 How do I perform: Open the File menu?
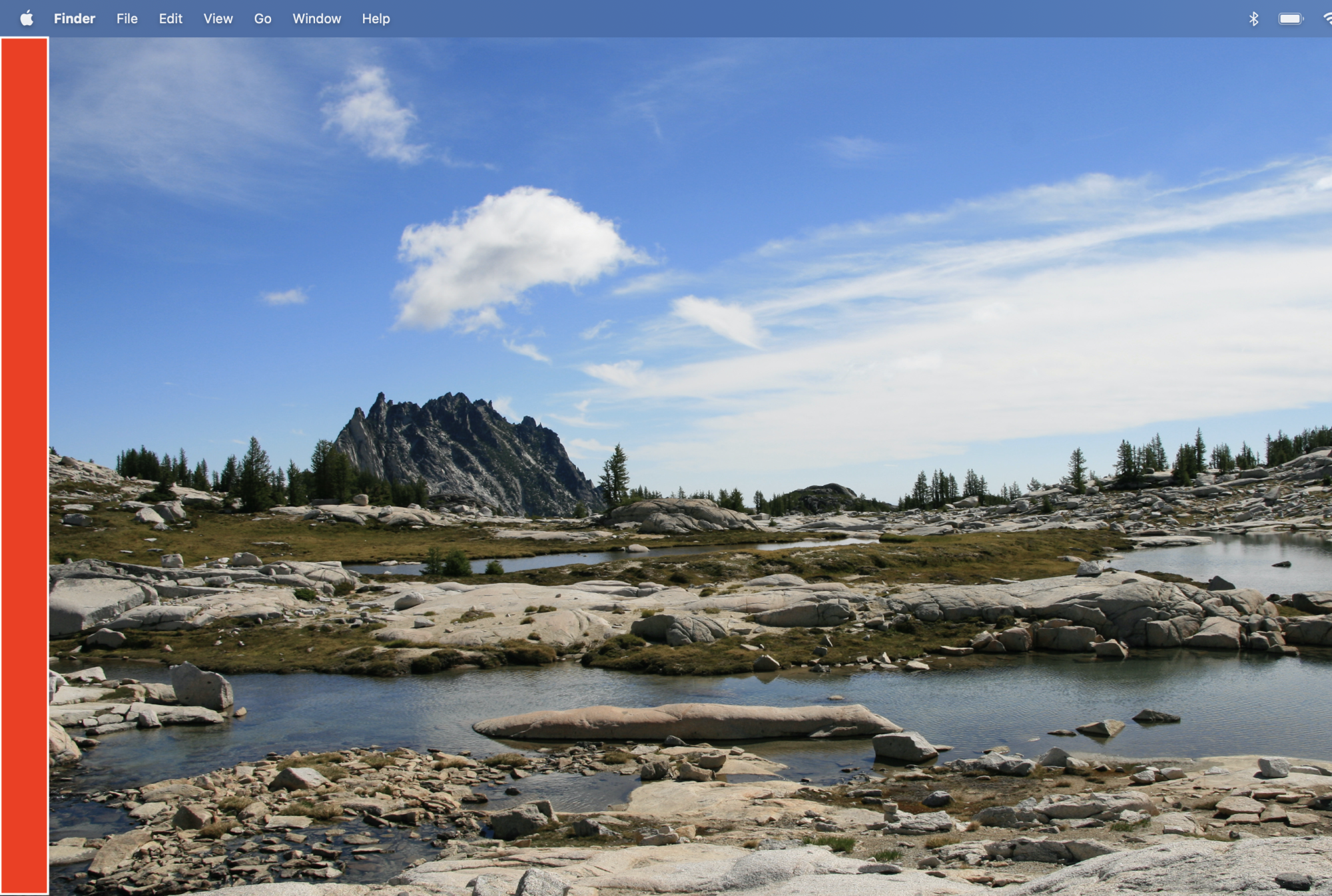click(127, 19)
